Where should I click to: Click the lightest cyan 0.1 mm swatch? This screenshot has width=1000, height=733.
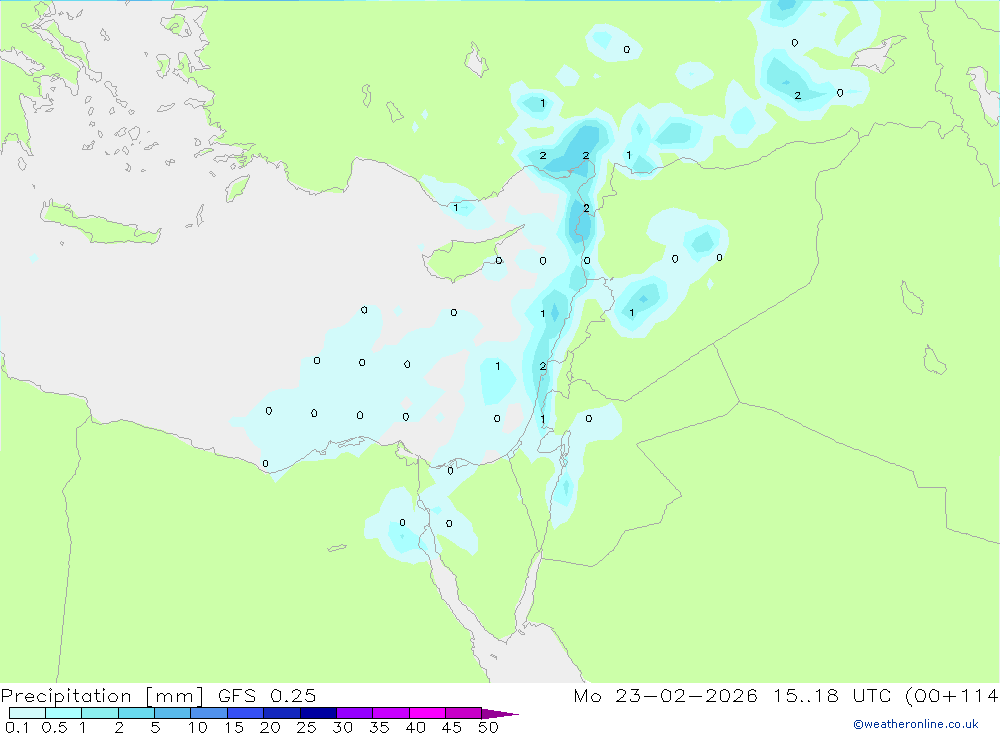tap(27, 713)
